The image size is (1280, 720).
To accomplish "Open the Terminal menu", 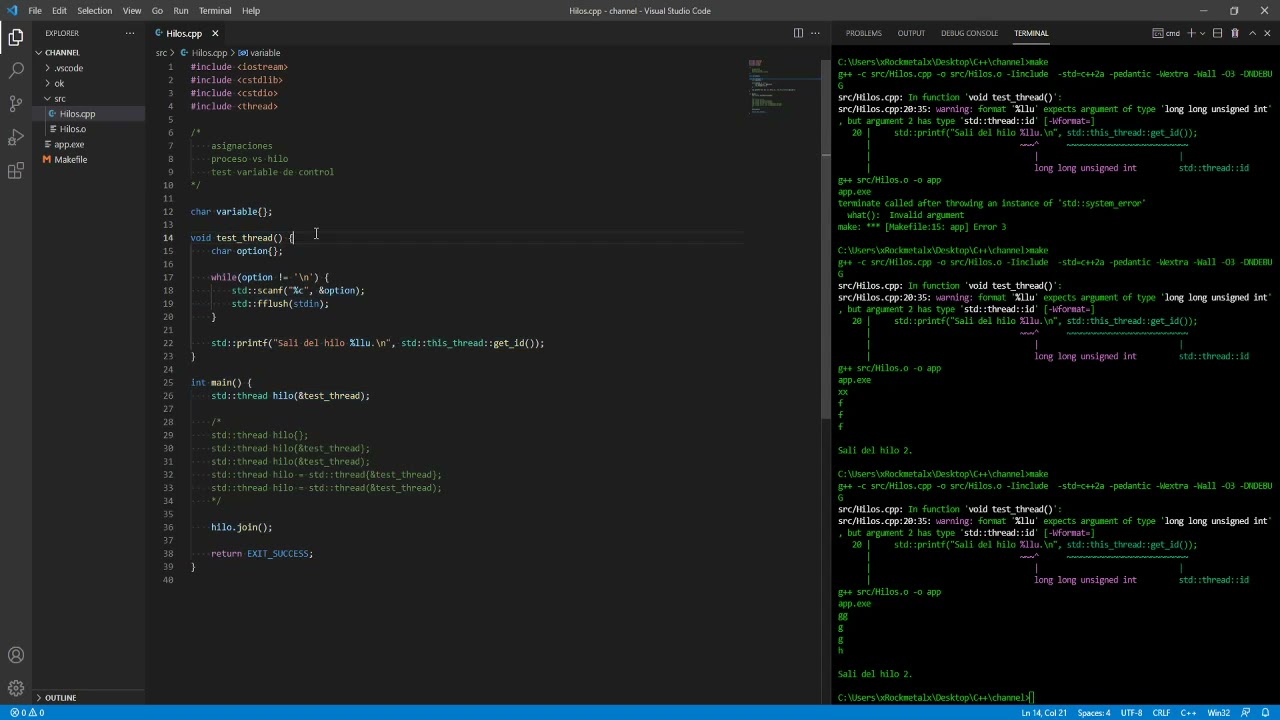I will click(x=215, y=11).
